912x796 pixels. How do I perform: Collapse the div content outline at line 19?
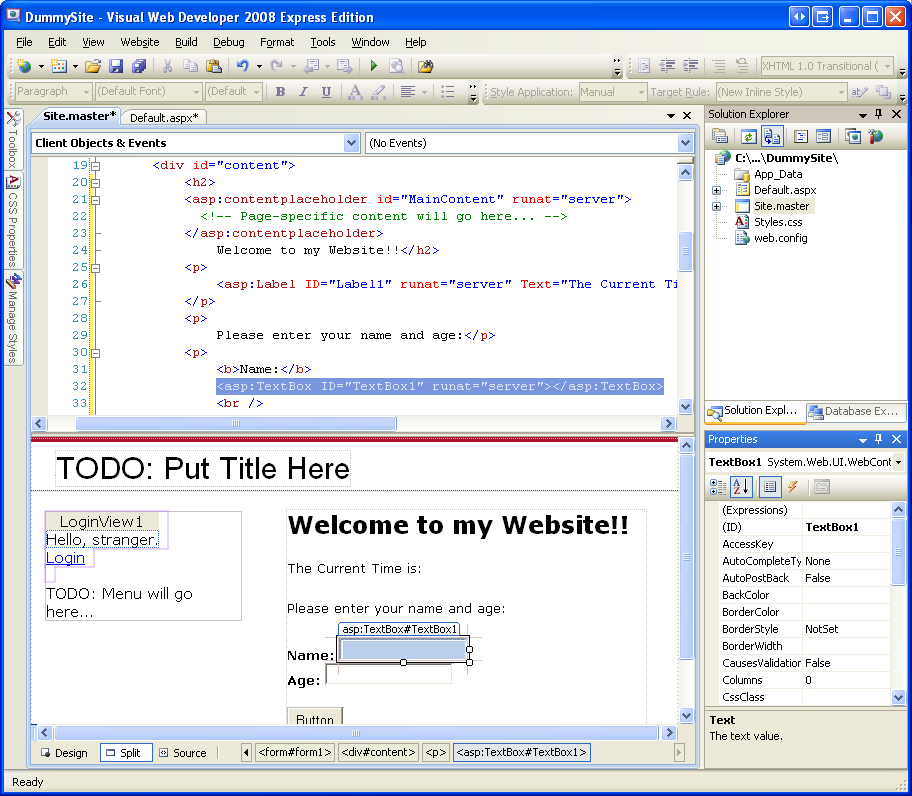(x=96, y=166)
